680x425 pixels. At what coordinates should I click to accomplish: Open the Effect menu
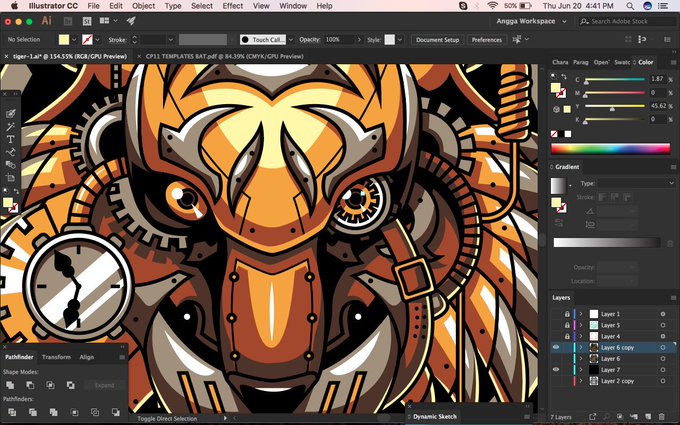[x=232, y=6]
